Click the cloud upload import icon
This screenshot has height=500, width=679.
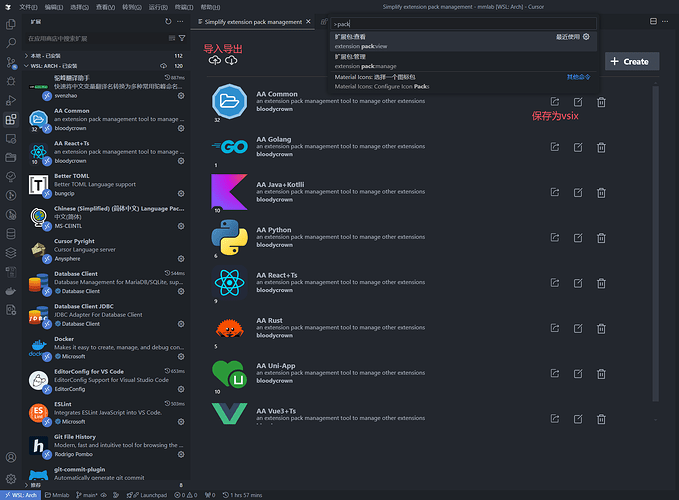point(215,61)
